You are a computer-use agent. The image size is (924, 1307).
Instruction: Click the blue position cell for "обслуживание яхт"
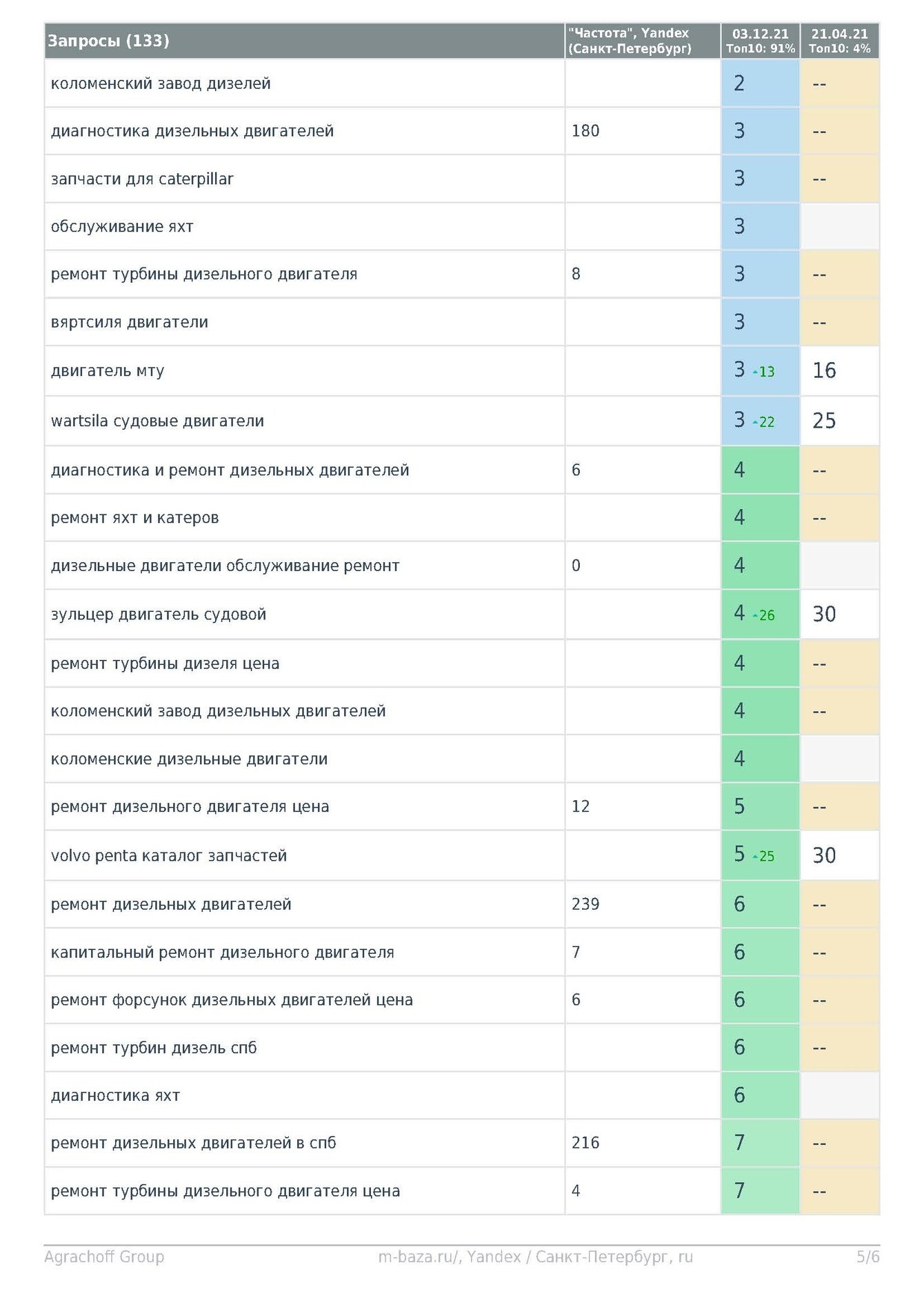tap(760, 226)
